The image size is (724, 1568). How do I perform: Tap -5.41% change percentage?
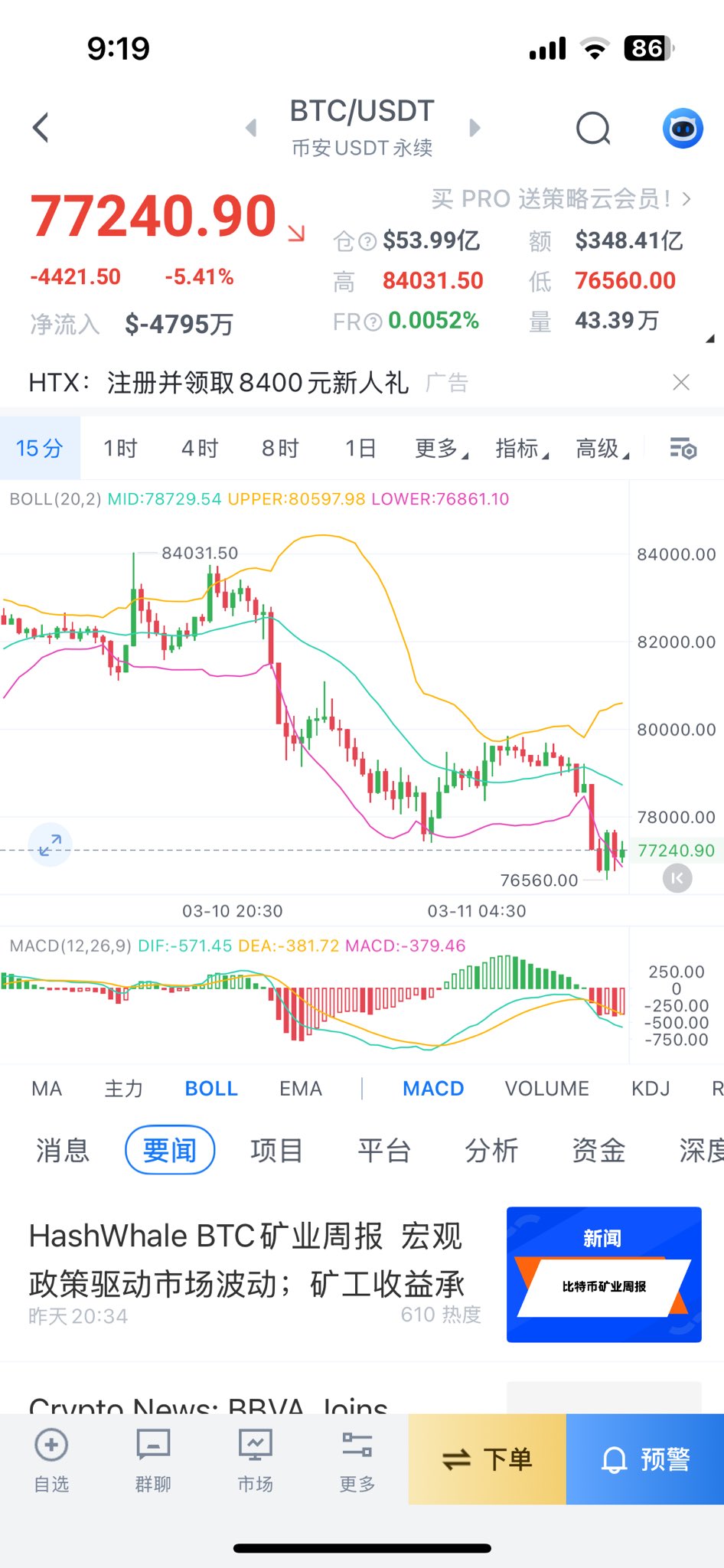pos(199,276)
